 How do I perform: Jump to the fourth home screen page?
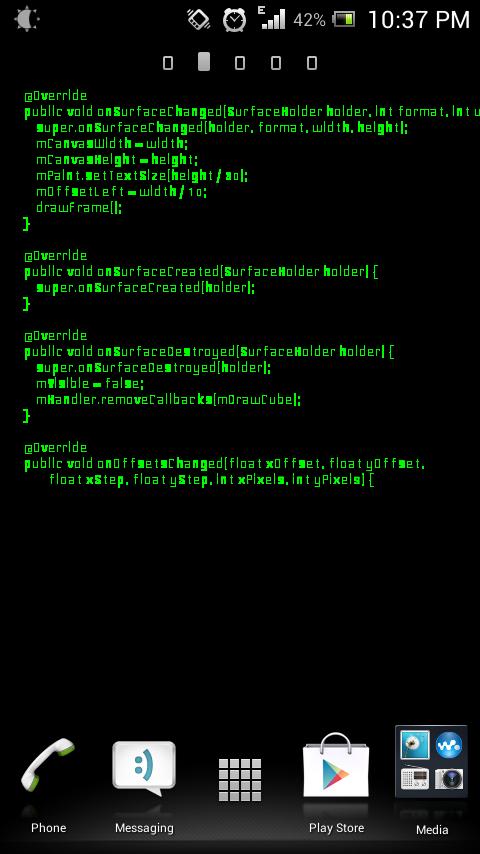point(276,63)
